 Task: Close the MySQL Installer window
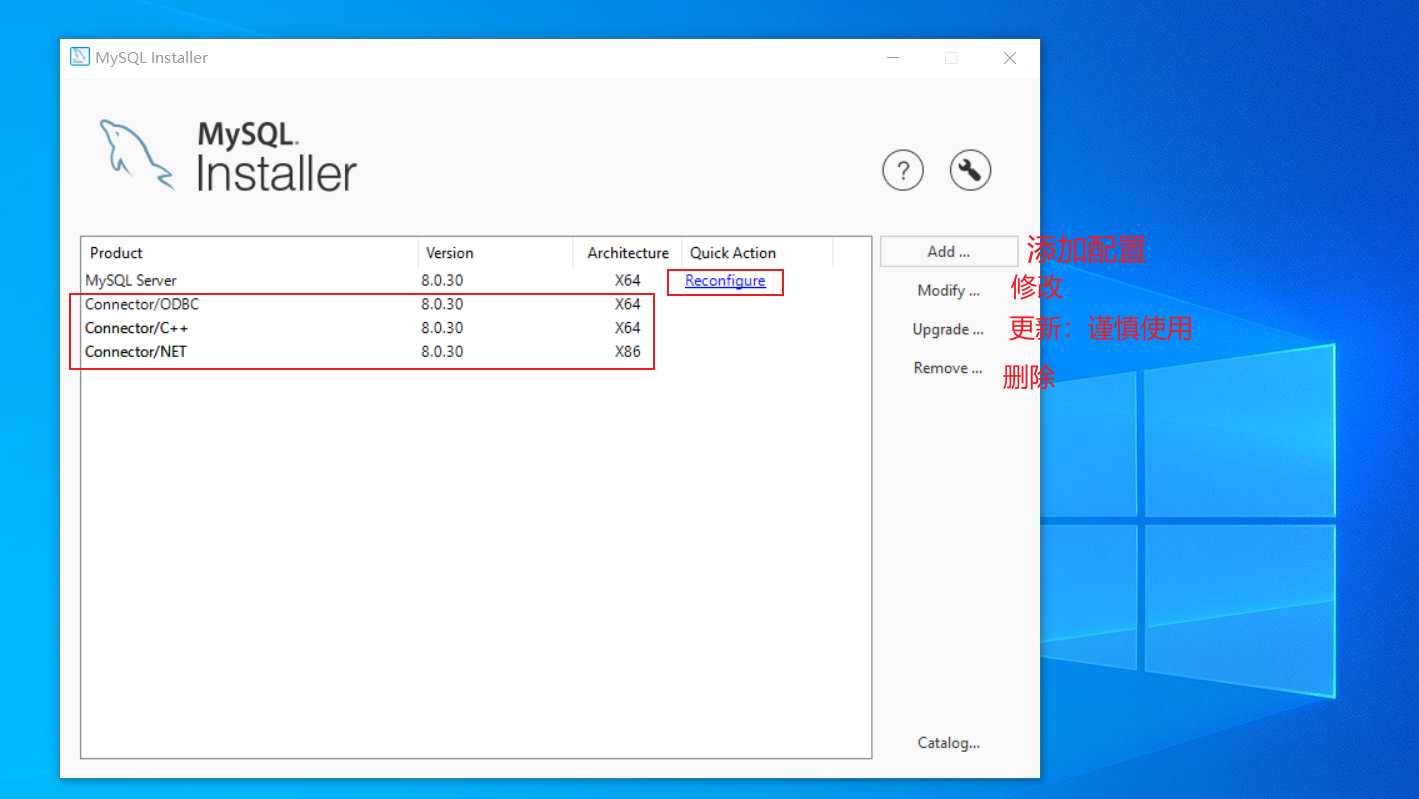pyautogui.click(x=1010, y=58)
